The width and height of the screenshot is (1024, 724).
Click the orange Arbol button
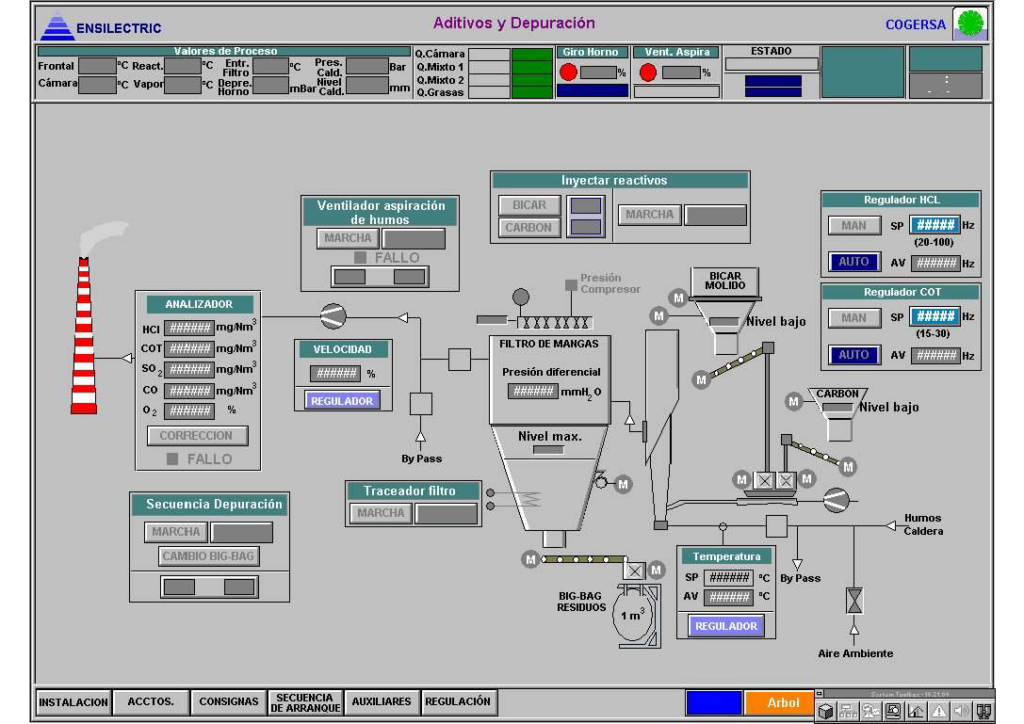coord(783,703)
